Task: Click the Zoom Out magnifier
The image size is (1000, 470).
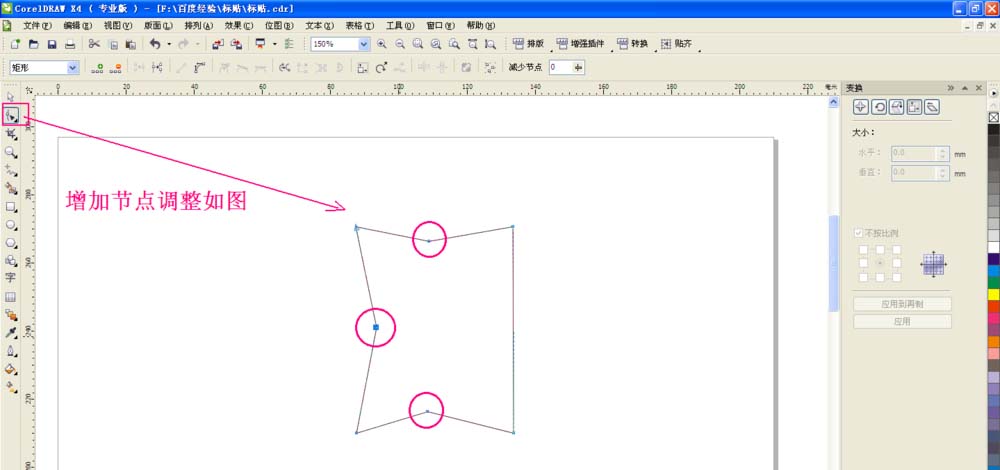Action: pyautogui.click(x=400, y=44)
